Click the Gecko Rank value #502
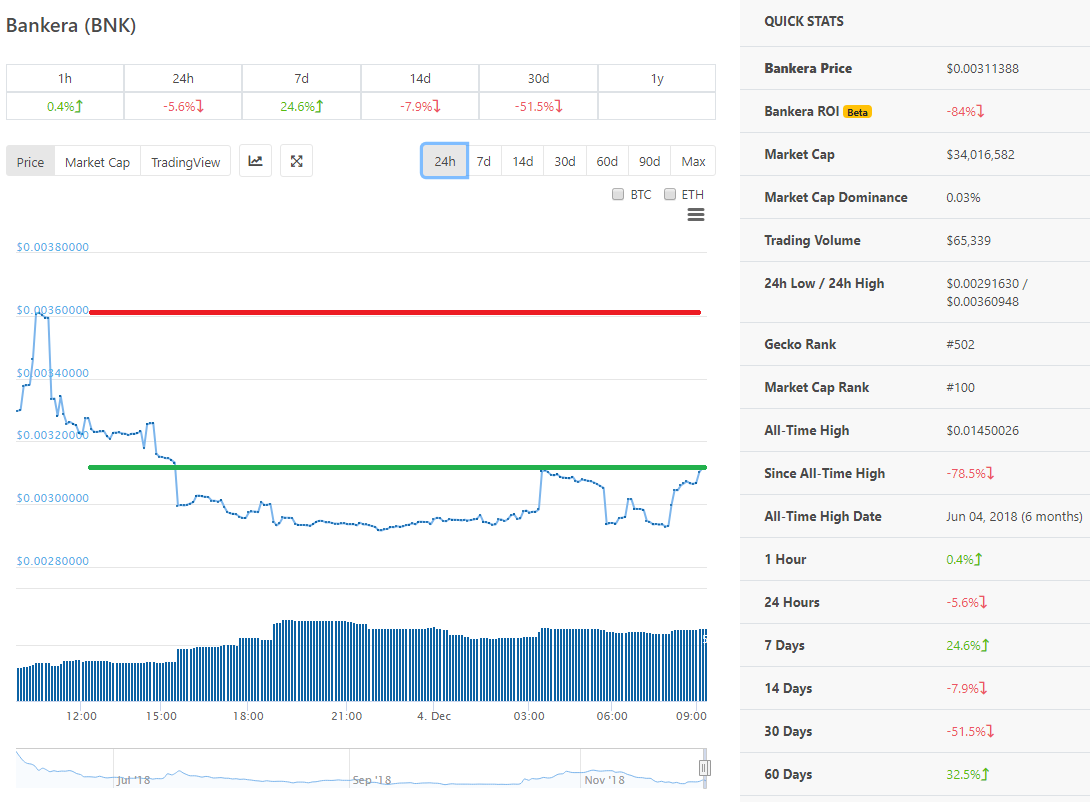 tap(960, 345)
